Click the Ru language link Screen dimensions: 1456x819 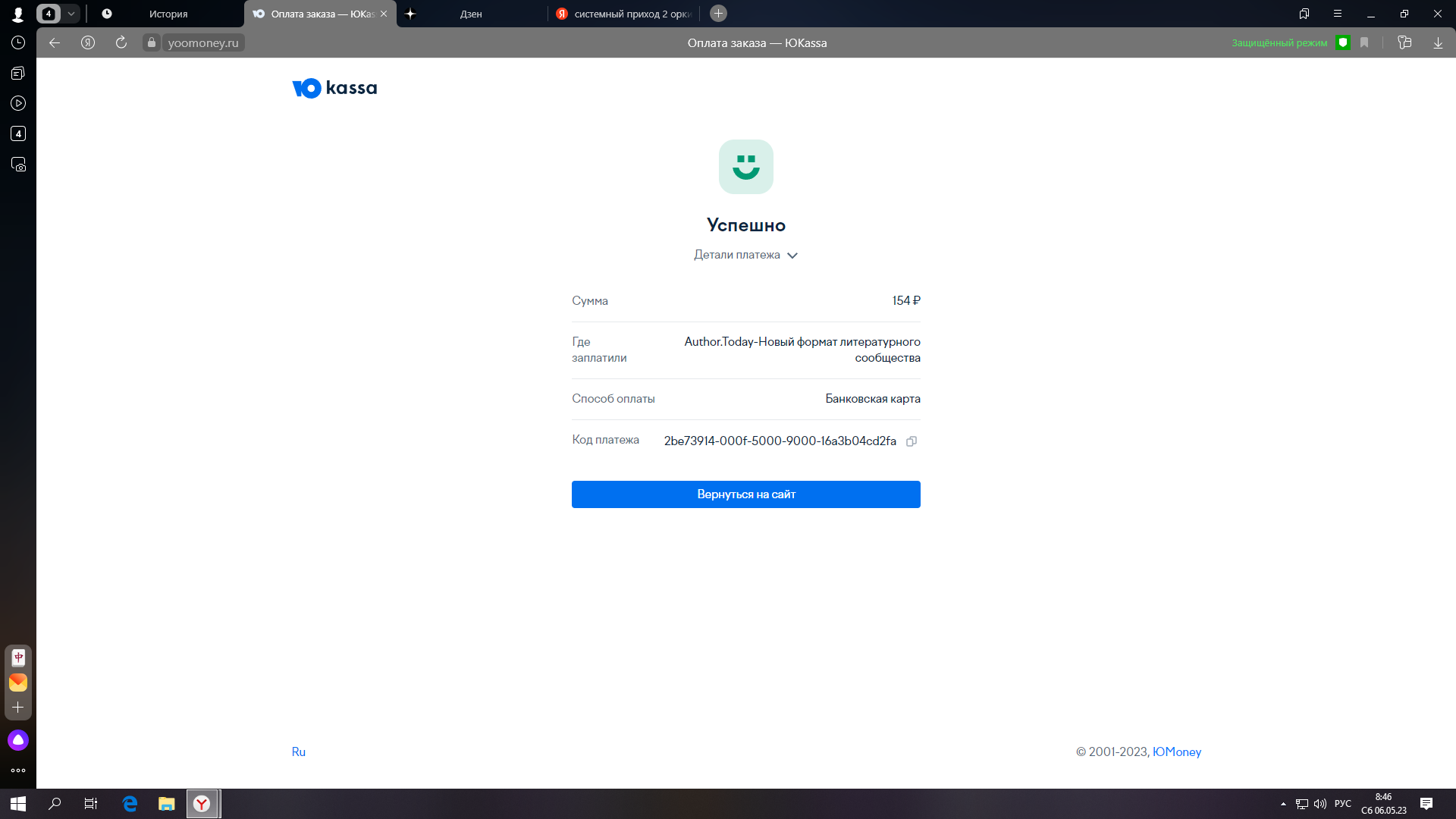(299, 752)
